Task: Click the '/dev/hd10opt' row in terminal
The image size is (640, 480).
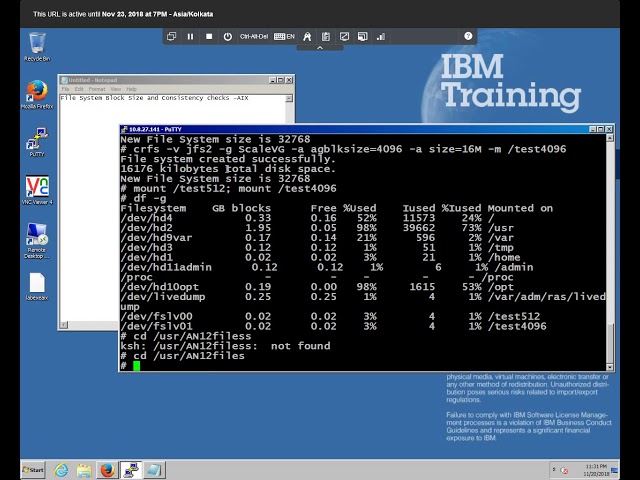Action: click(x=317, y=287)
